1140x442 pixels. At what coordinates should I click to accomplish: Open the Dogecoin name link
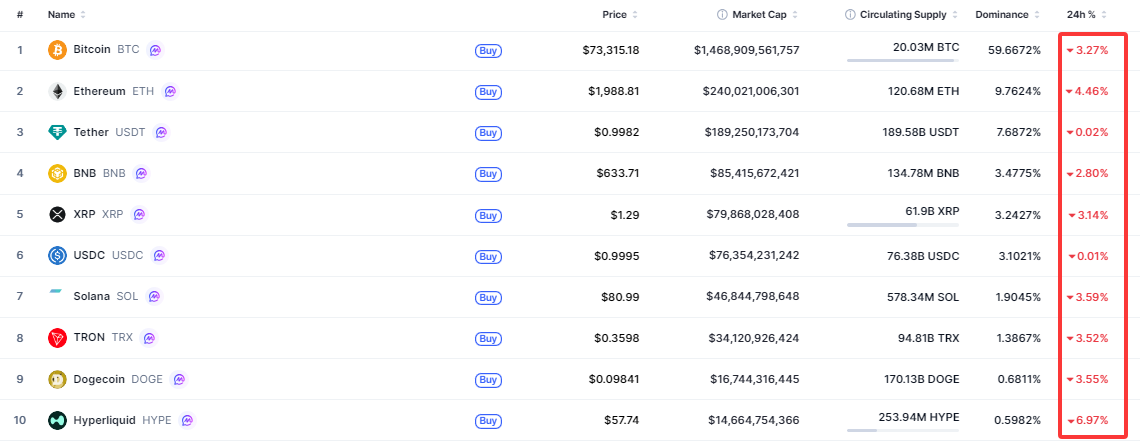coord(100,379)
